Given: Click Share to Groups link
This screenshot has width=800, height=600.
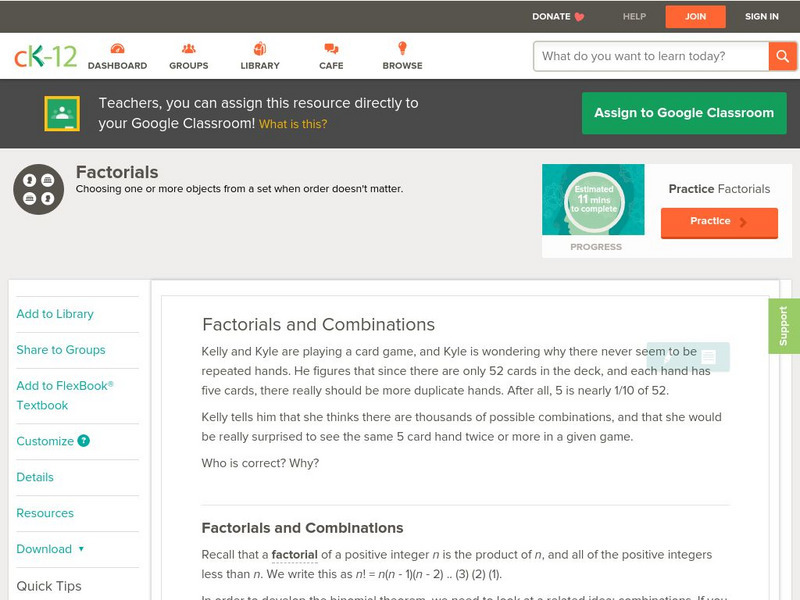Looking at the screenshot, I should (x=61, y=350).
